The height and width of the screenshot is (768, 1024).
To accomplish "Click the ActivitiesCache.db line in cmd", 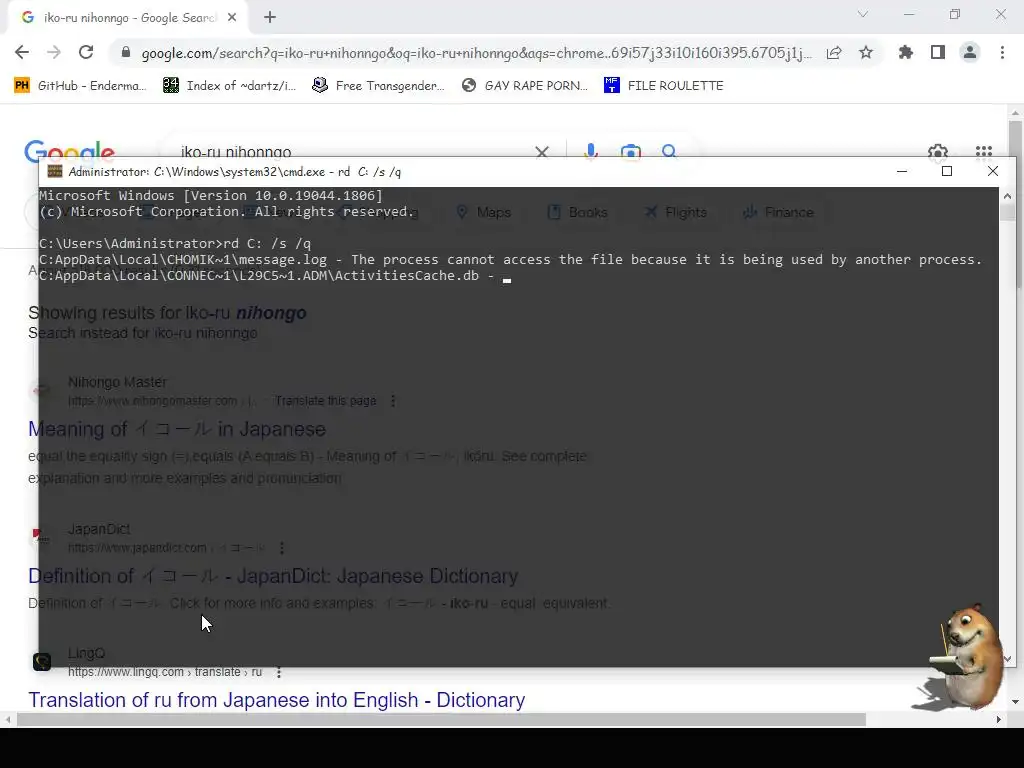I will (266, 276).
